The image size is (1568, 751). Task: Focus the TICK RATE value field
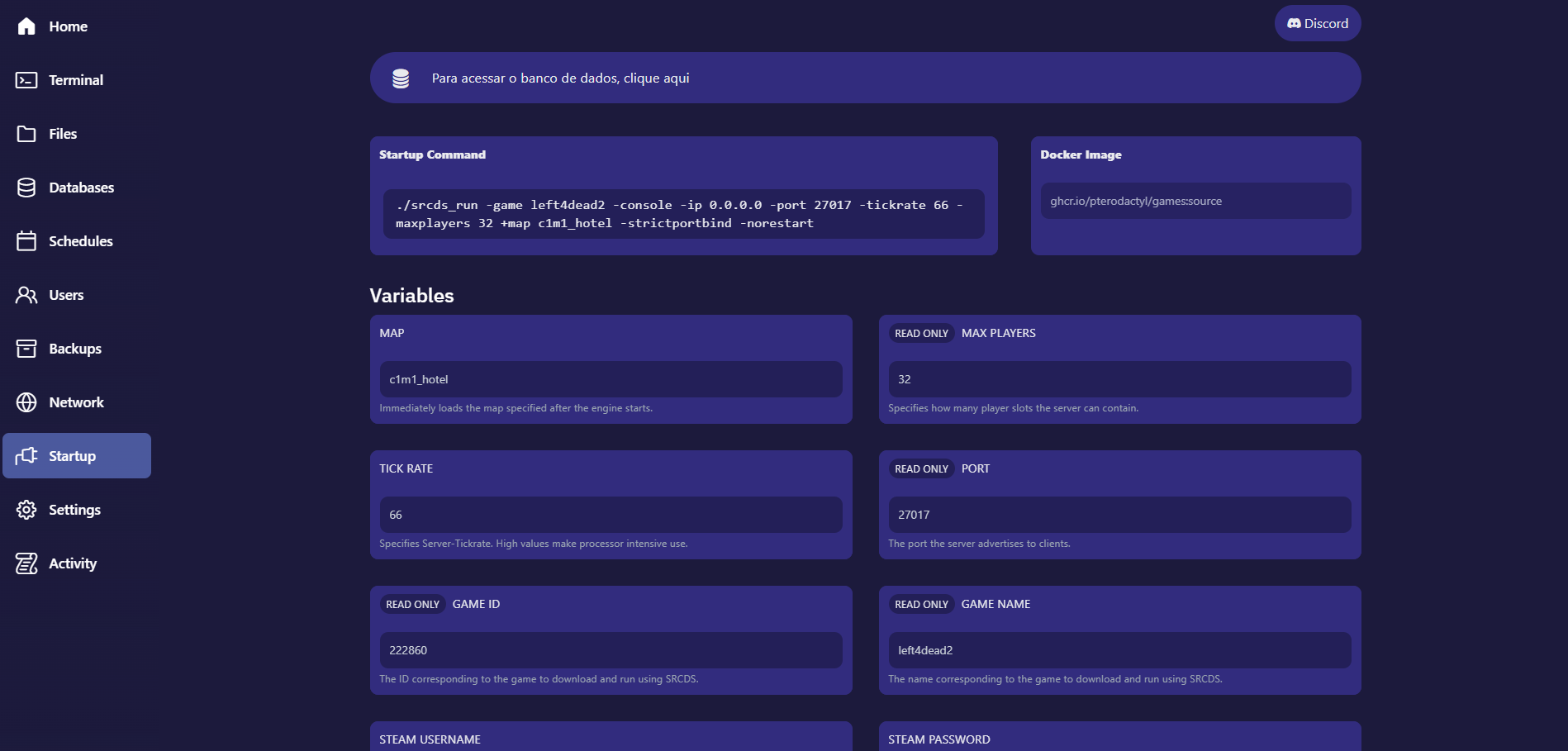click(611, 515)
